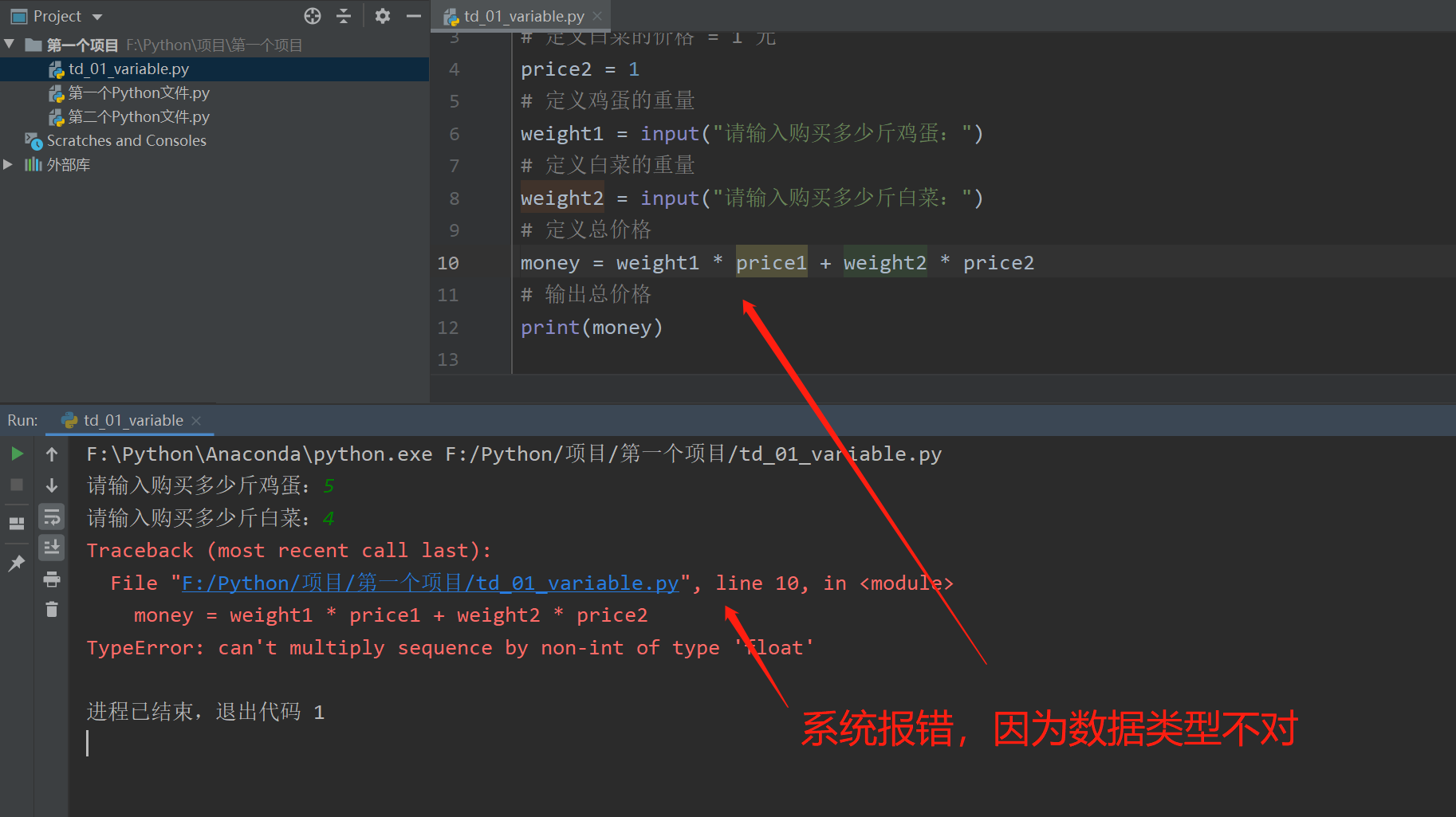Hide the Project tool window

pos(413,16)
